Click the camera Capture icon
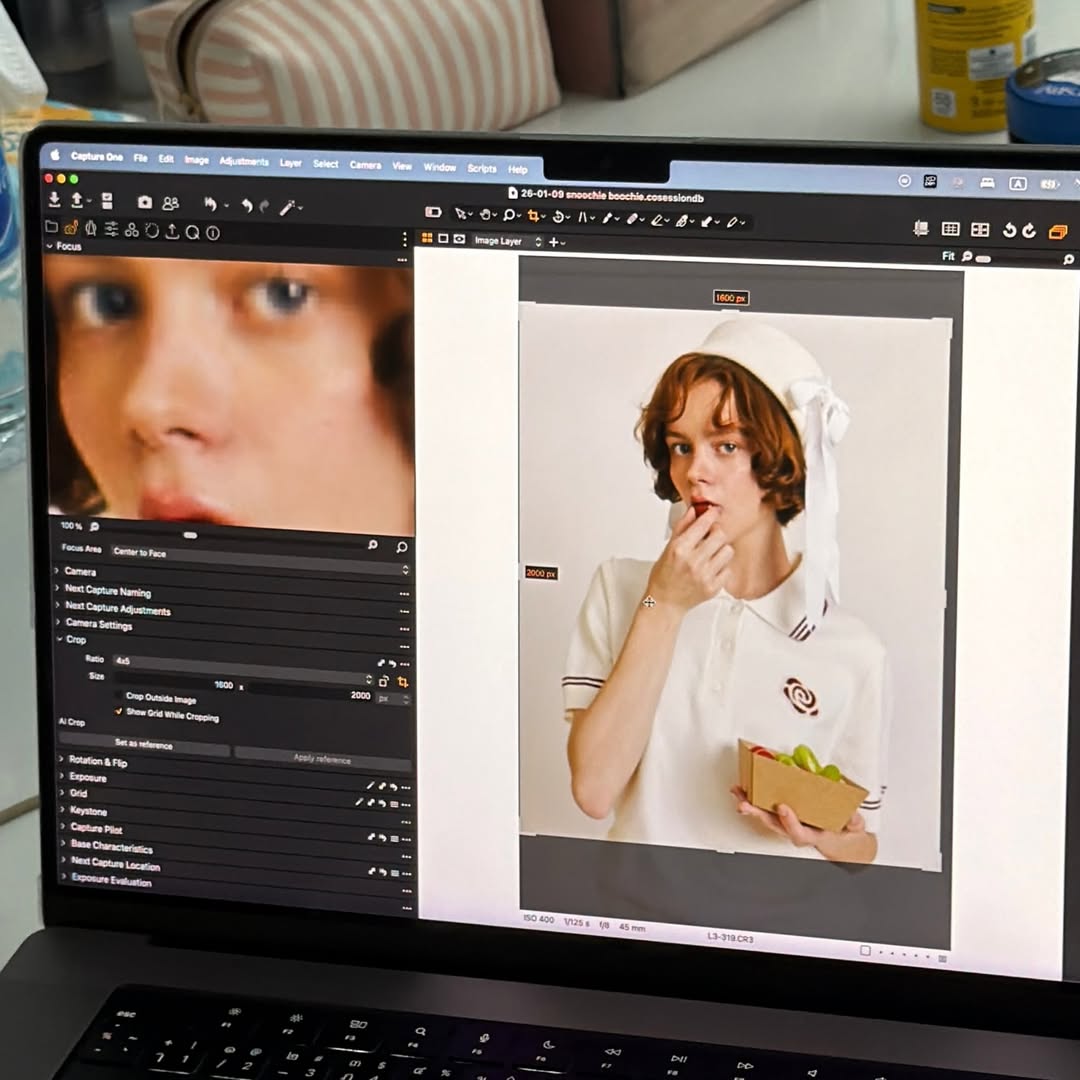 pyautogui.click(x=145, y=202)
